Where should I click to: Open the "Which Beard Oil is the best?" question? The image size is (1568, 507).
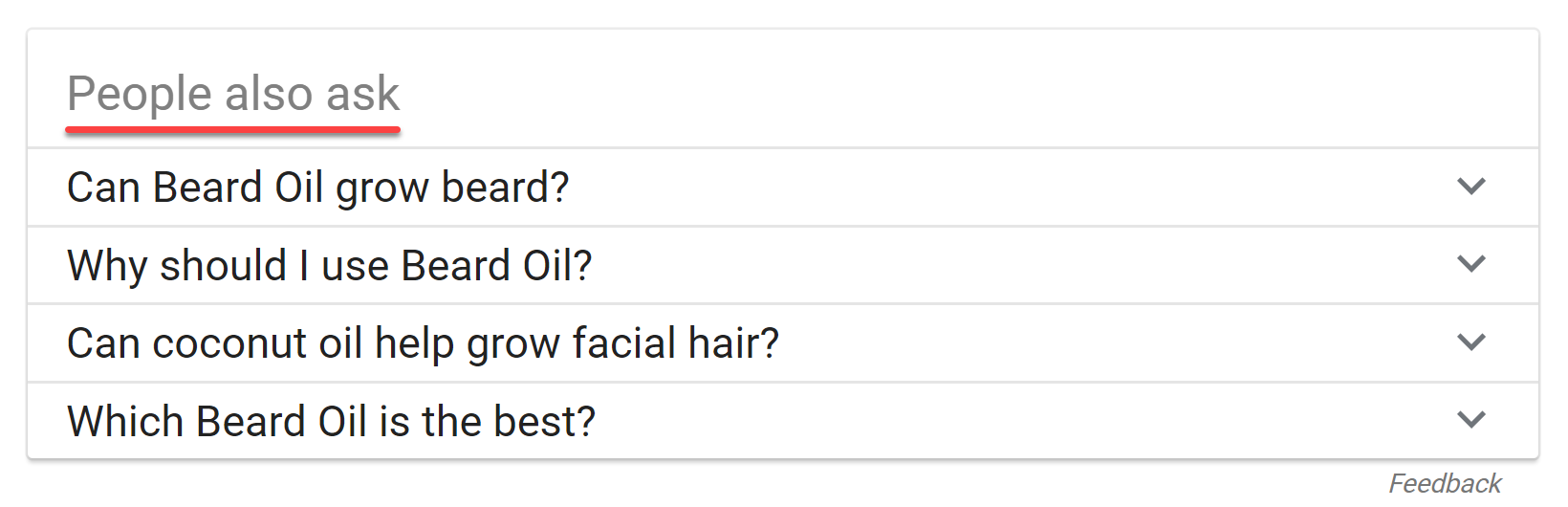331,422
